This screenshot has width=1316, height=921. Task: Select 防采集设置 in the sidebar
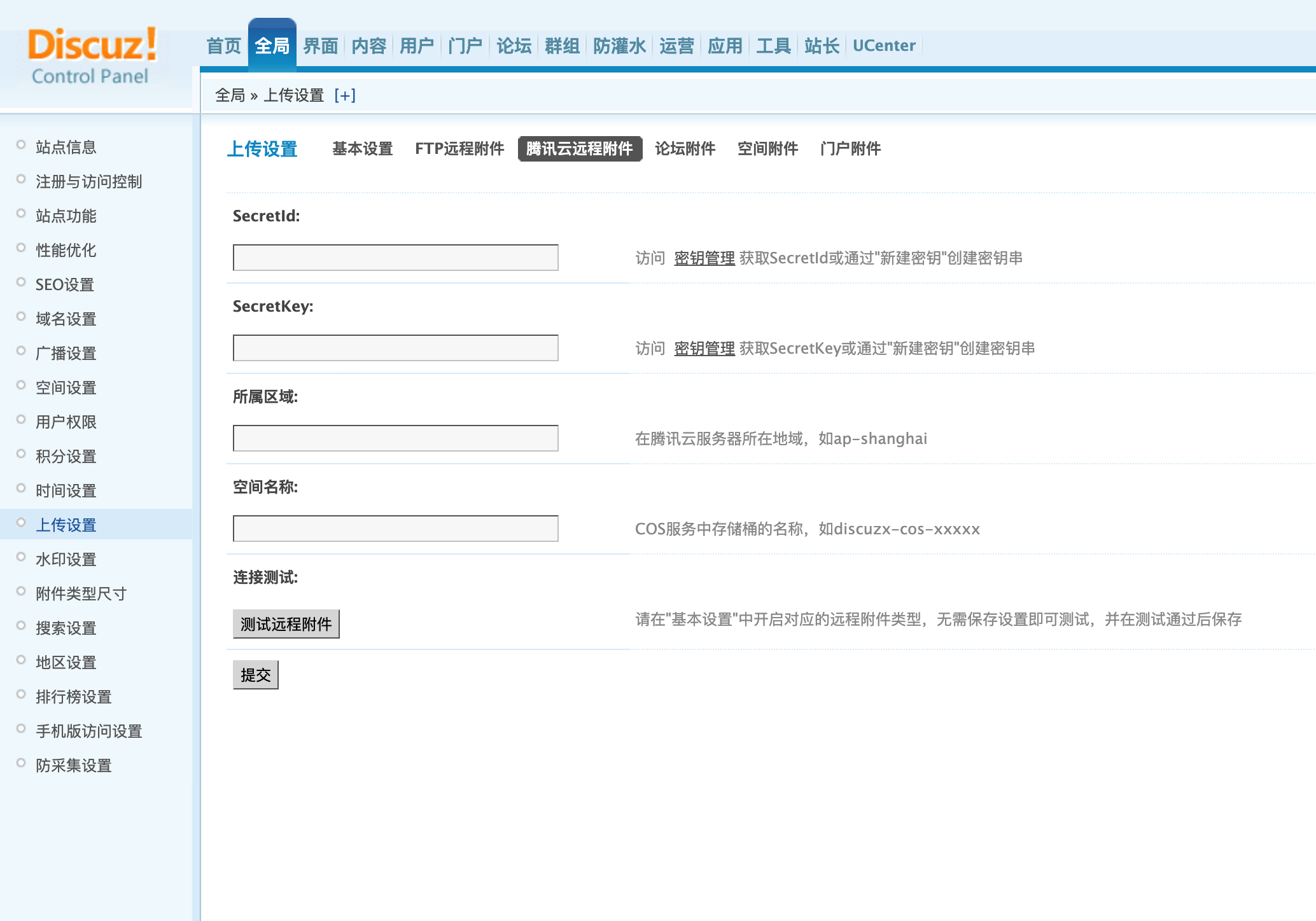[x=73, y=766]
